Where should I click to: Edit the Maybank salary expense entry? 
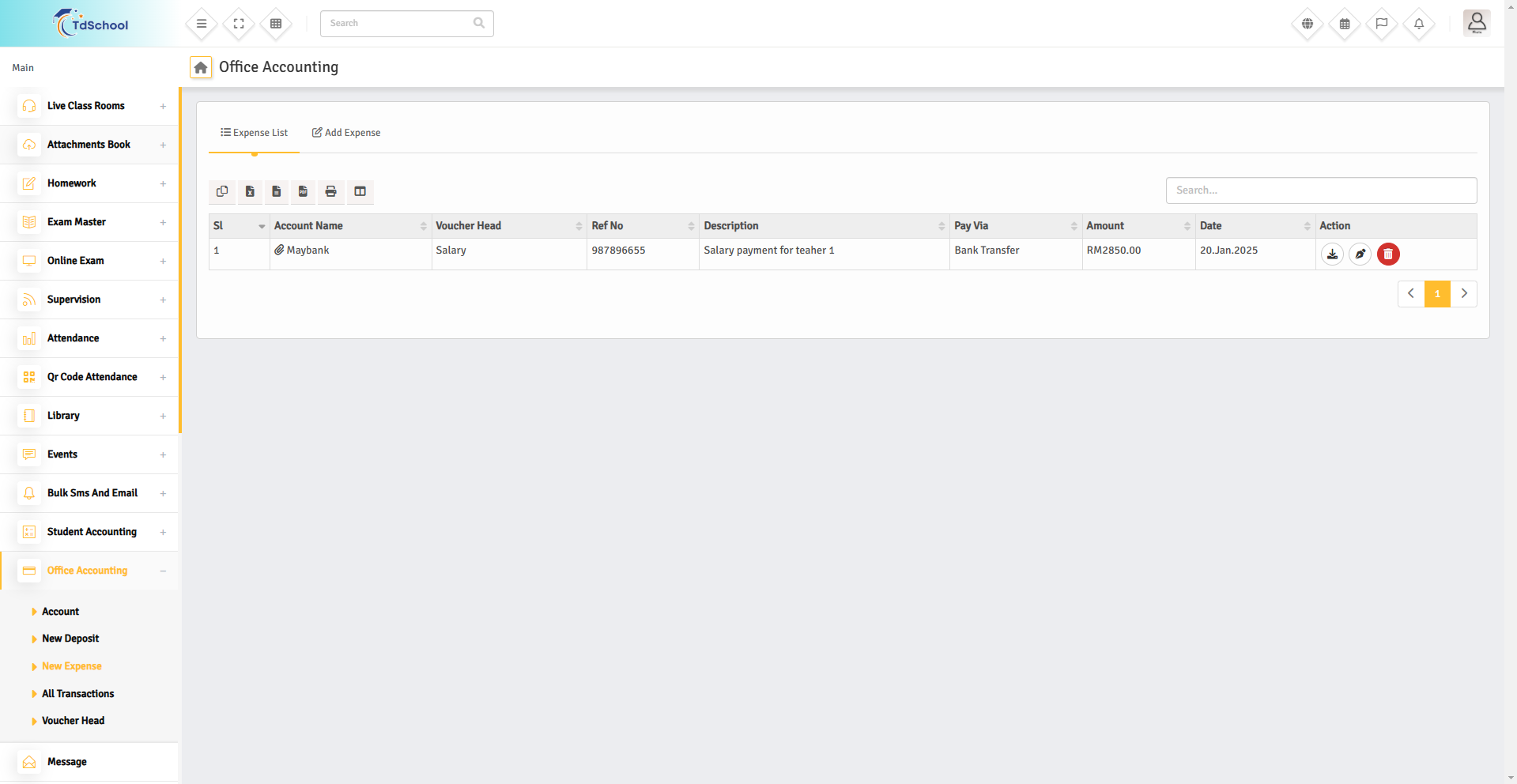click(1360, 254)
